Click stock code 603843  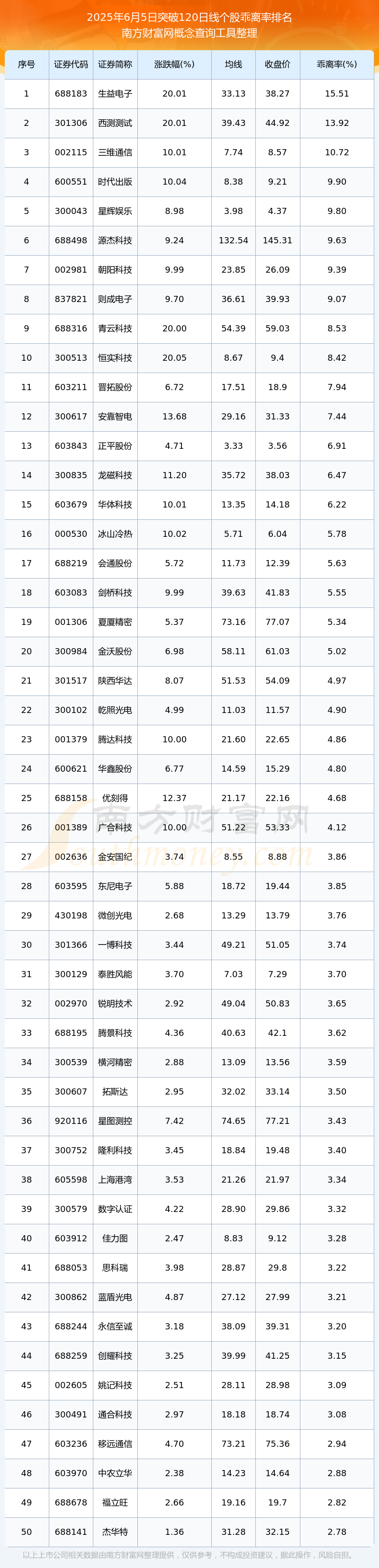click(71, 446)
